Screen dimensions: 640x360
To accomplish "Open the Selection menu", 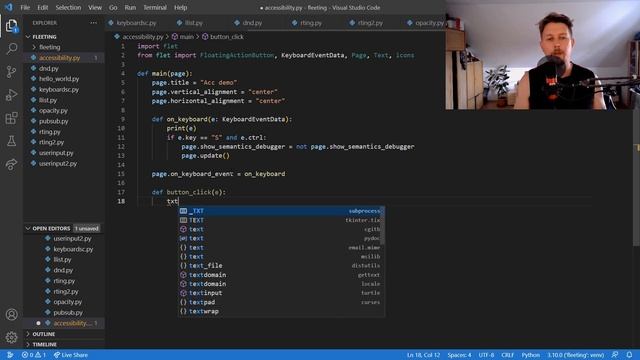I will click(68, 7).
